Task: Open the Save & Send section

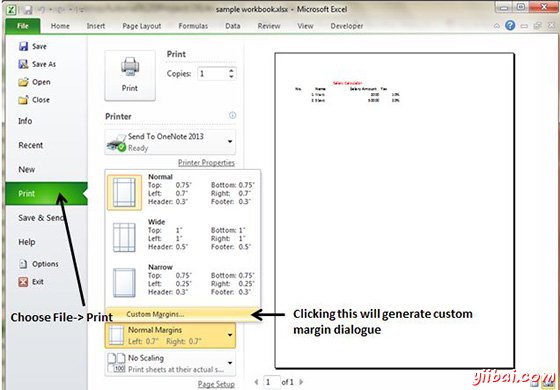Action: coord(41,218)
